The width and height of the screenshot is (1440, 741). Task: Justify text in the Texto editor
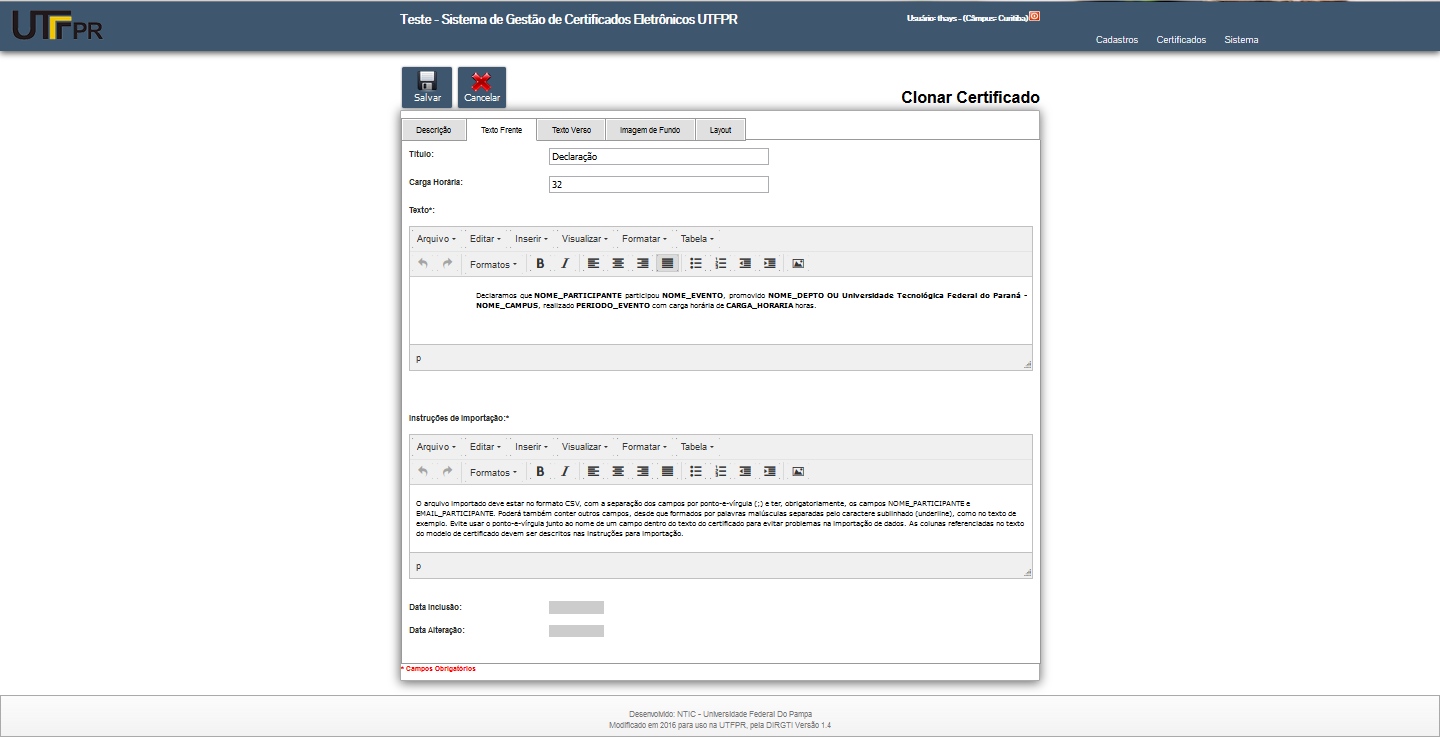pos(667,263)
